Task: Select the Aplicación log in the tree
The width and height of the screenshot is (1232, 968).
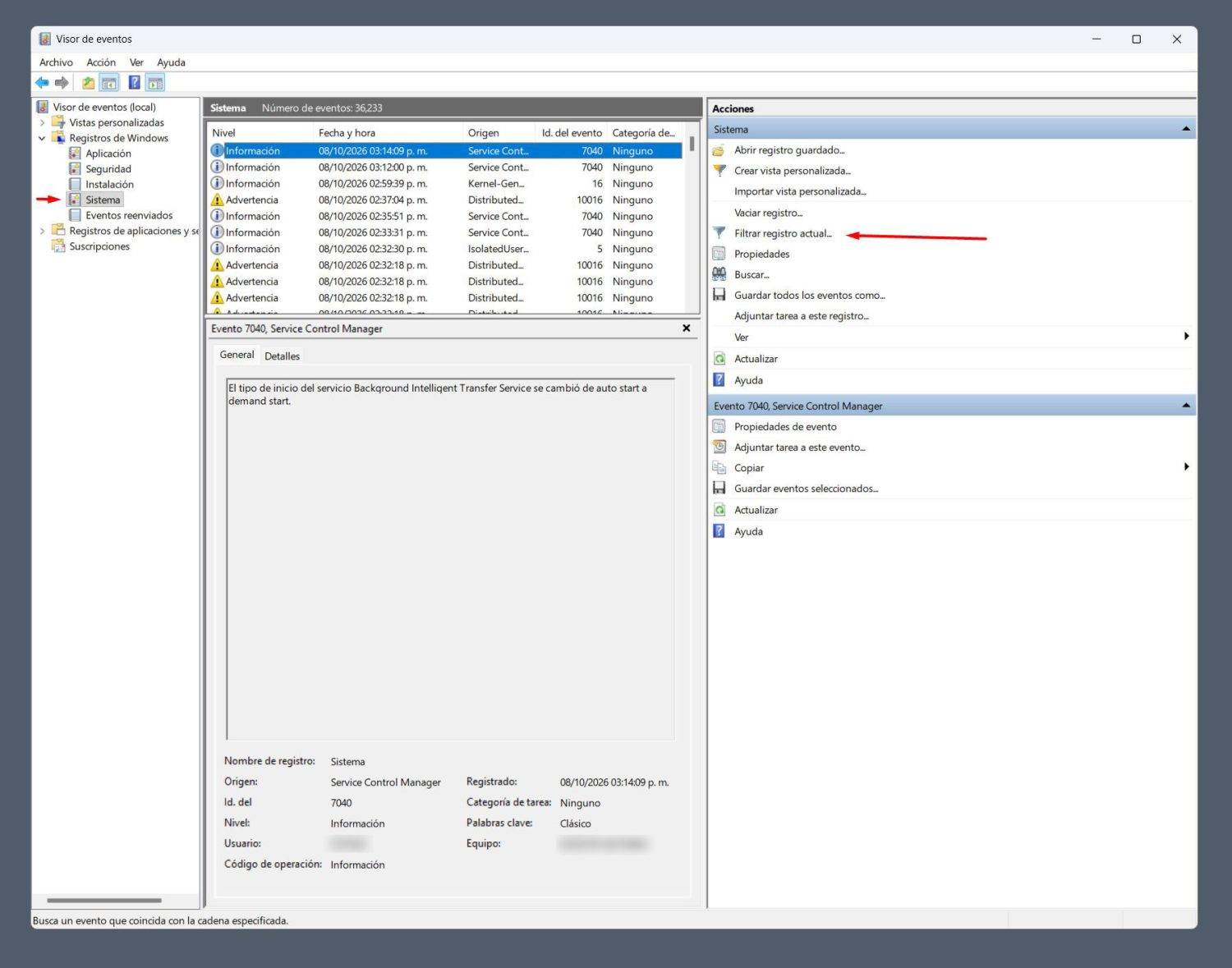Action: (x=108, y=154)
